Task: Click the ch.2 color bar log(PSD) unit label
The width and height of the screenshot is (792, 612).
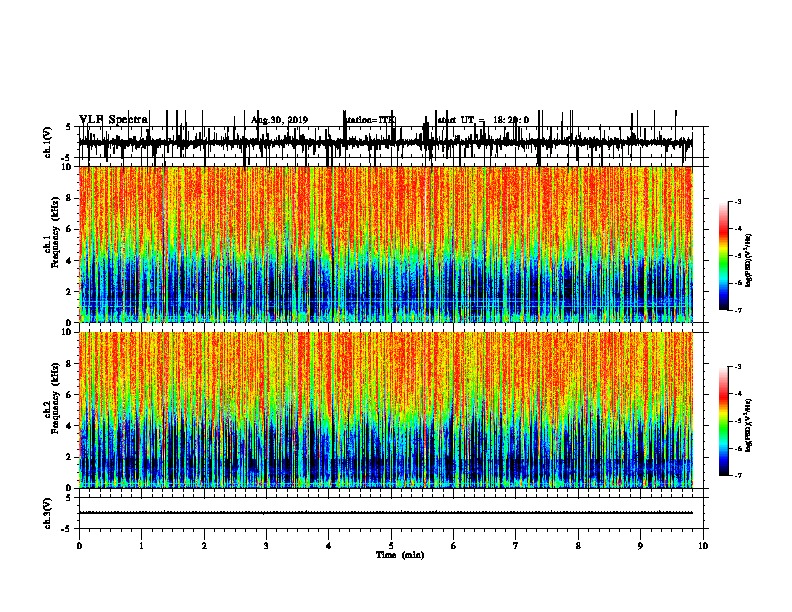Action: tap(749, 425)
